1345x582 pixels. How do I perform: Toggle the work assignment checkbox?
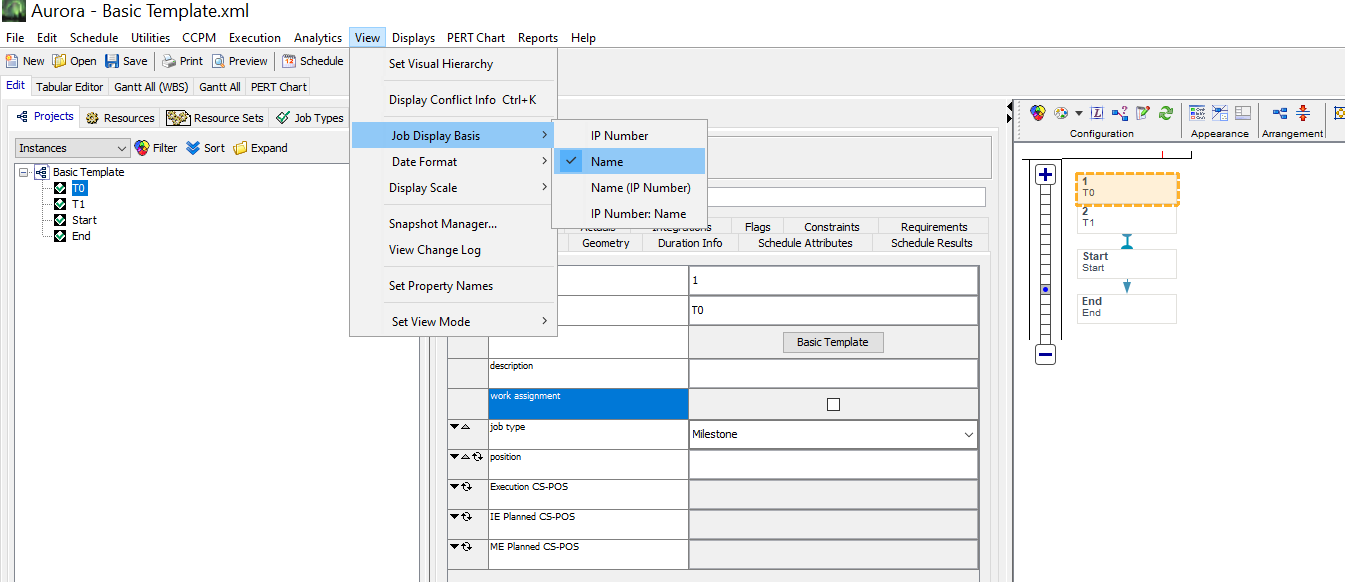point(833,404)
